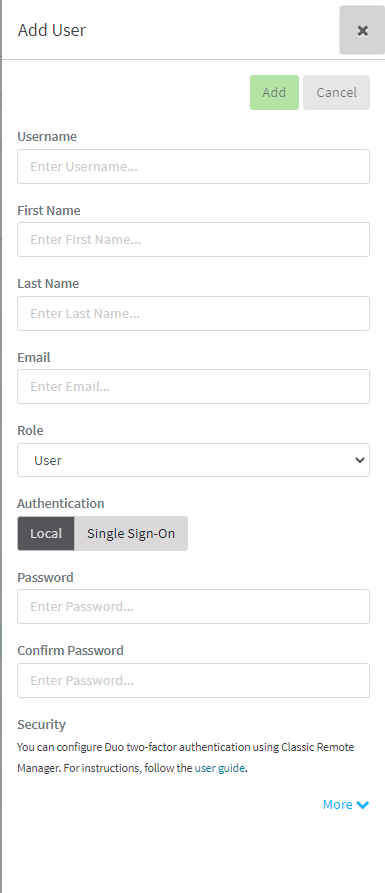The height and width of the screenshot is (893, 385).
Task: Click the Add User panel title
Action: coord(52,30)
